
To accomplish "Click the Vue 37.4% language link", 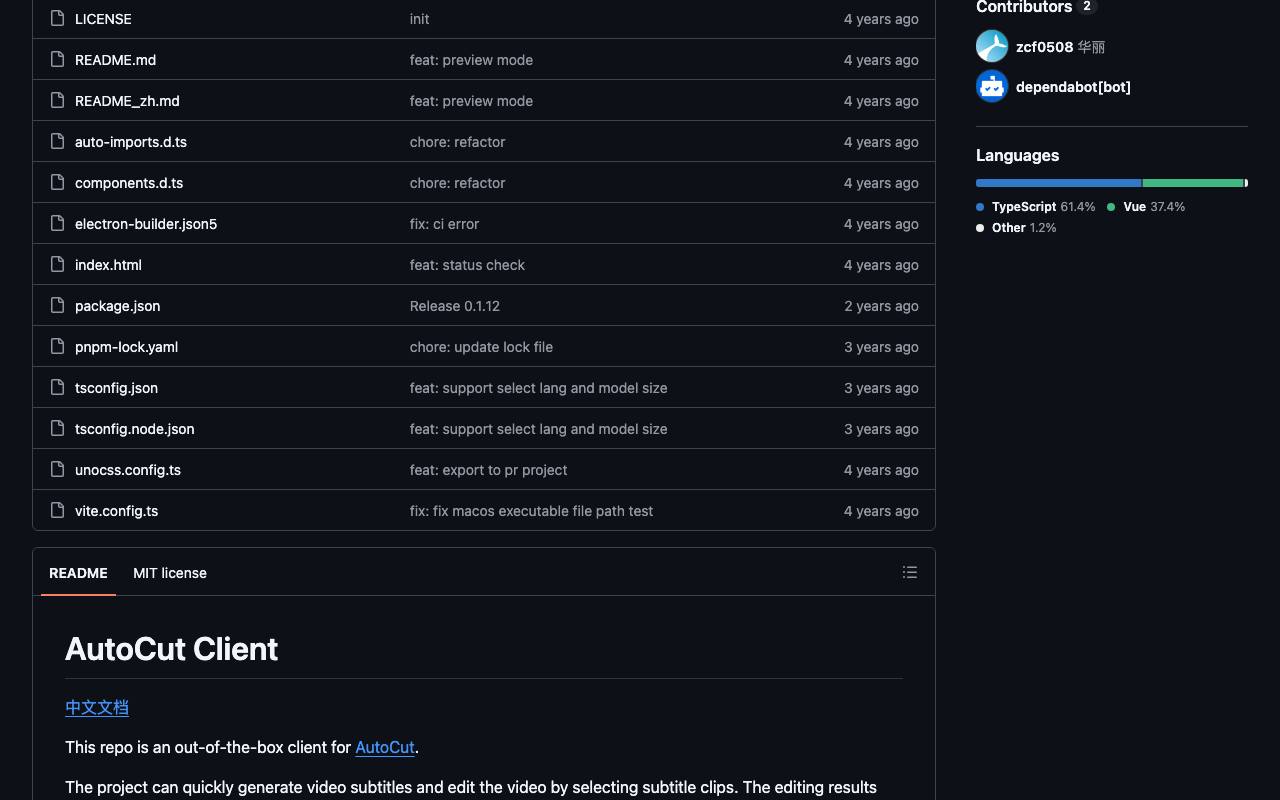I will pos(1146,207).
